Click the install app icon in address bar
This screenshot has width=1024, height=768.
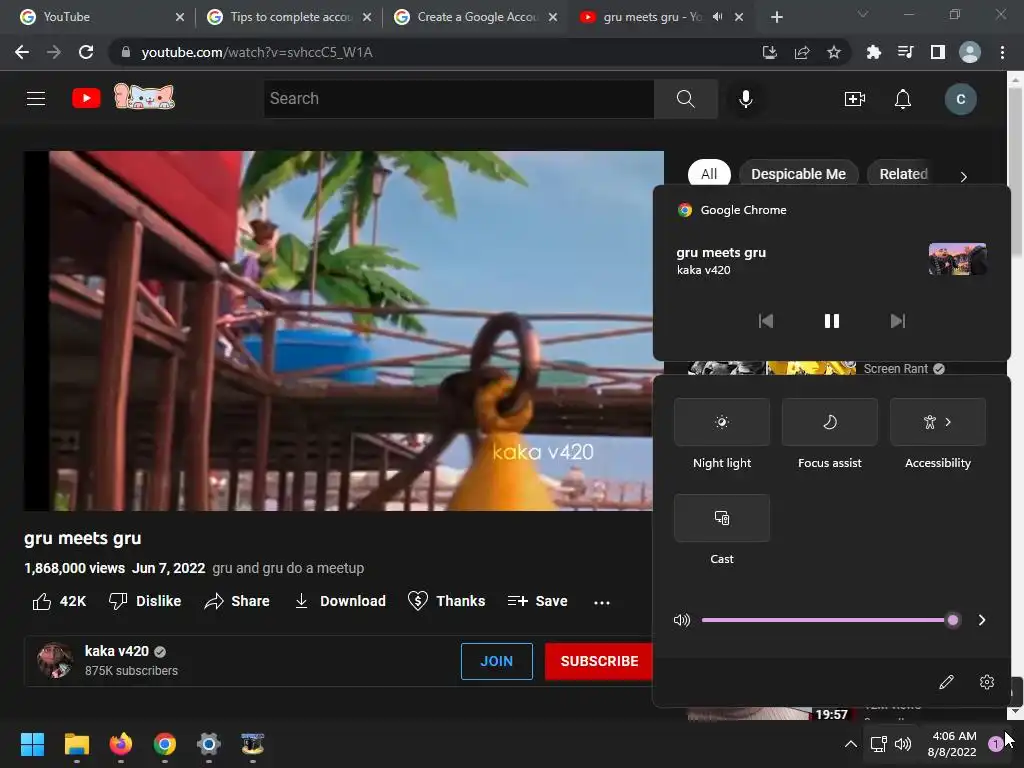coord(770,52)
